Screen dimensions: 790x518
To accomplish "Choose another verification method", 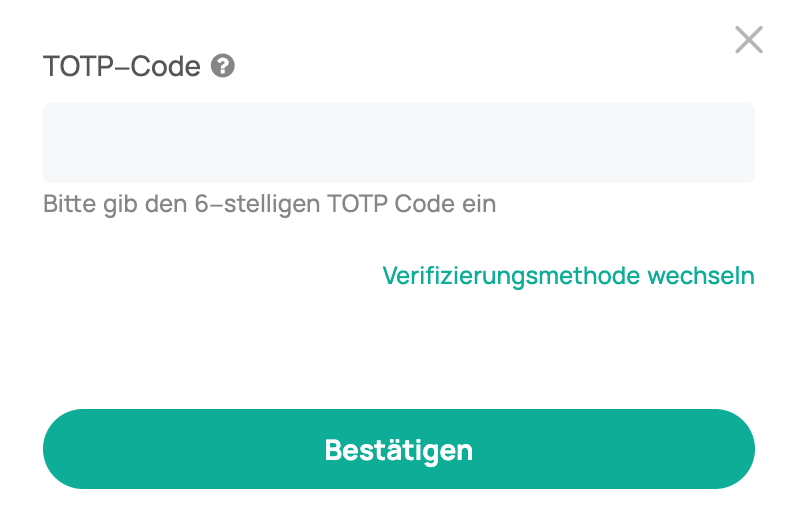I will [568, 275].
